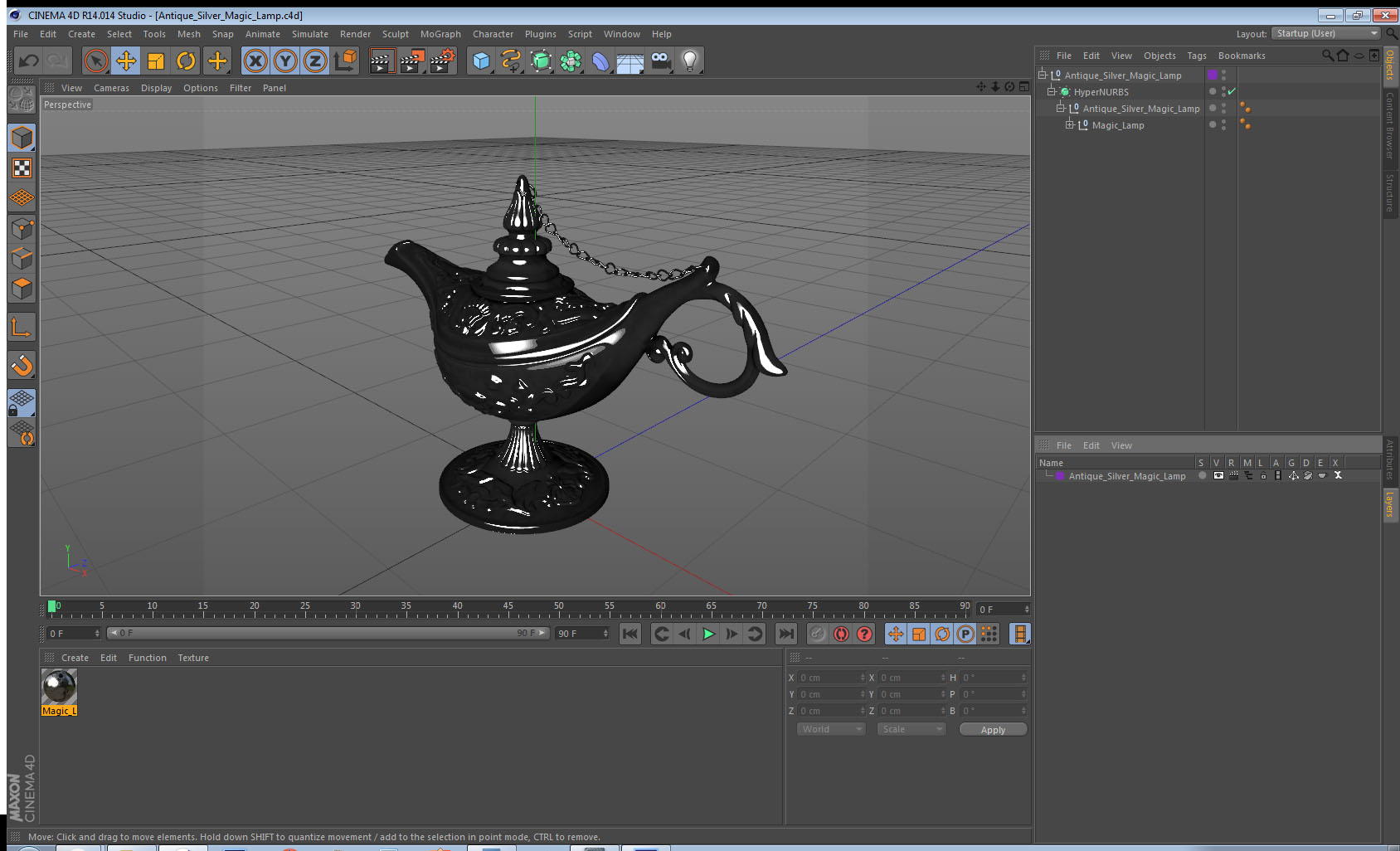Toggle the Axis mode icon
The height and width of the screenshot is (851, 1400).
pyautogui.click(x=22, y=327)
